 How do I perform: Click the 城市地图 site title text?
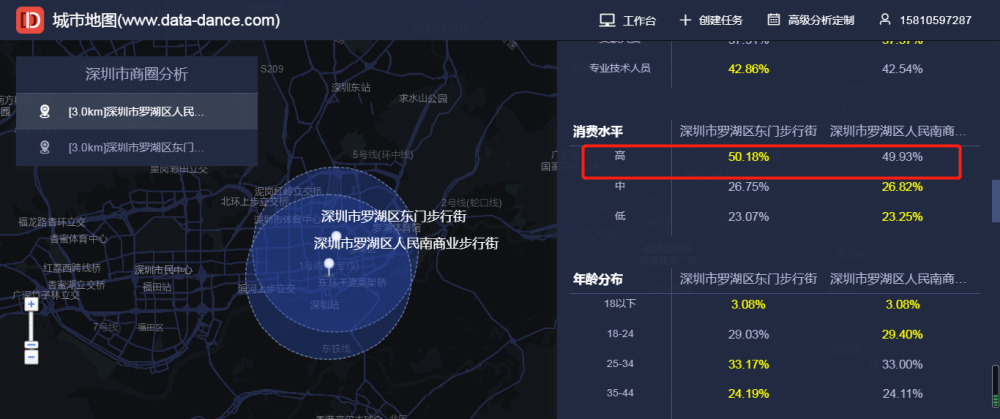click(x=166, y=20)
